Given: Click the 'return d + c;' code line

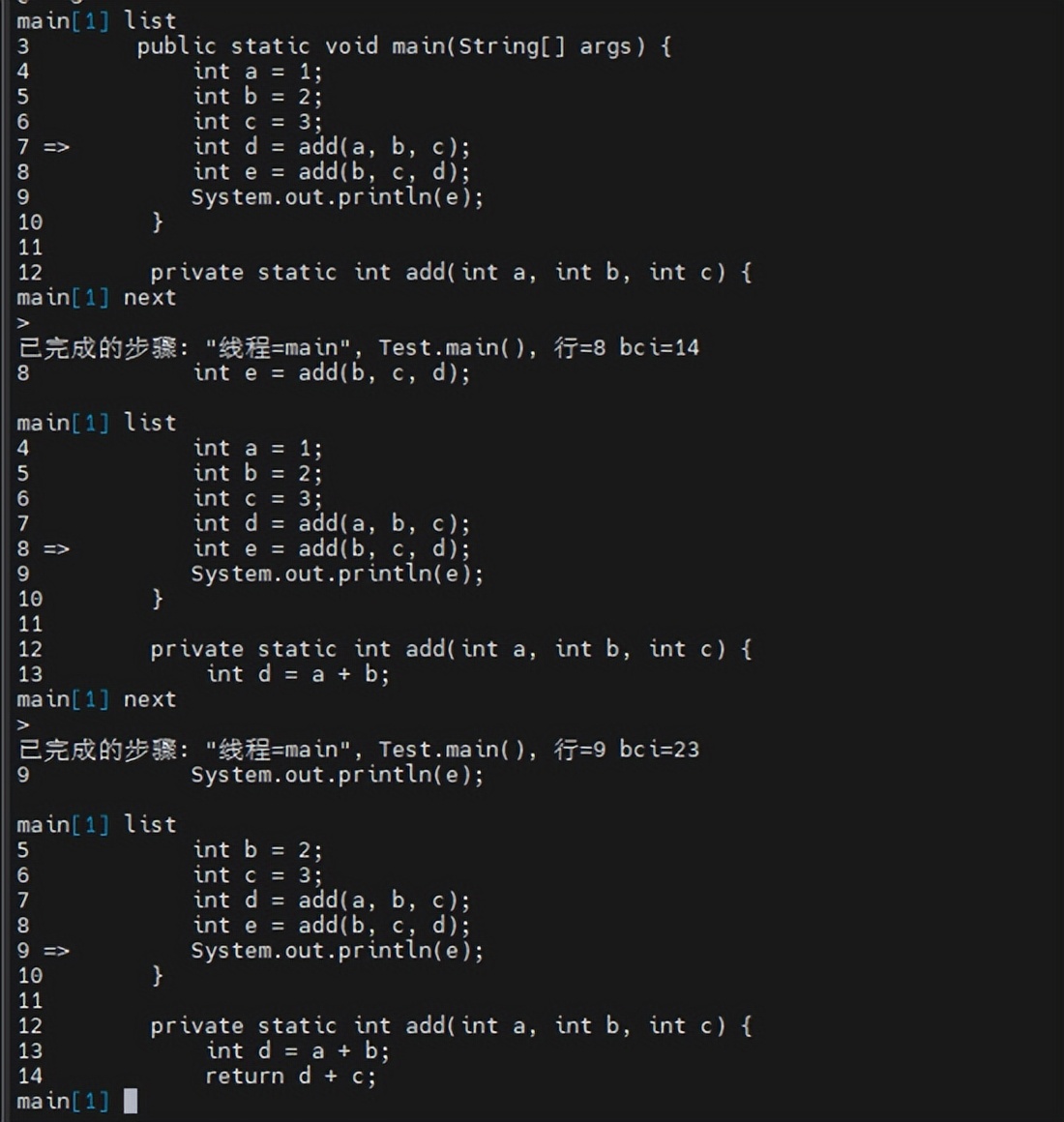Looking at the screenshot, I should [x=290, y=1076].
